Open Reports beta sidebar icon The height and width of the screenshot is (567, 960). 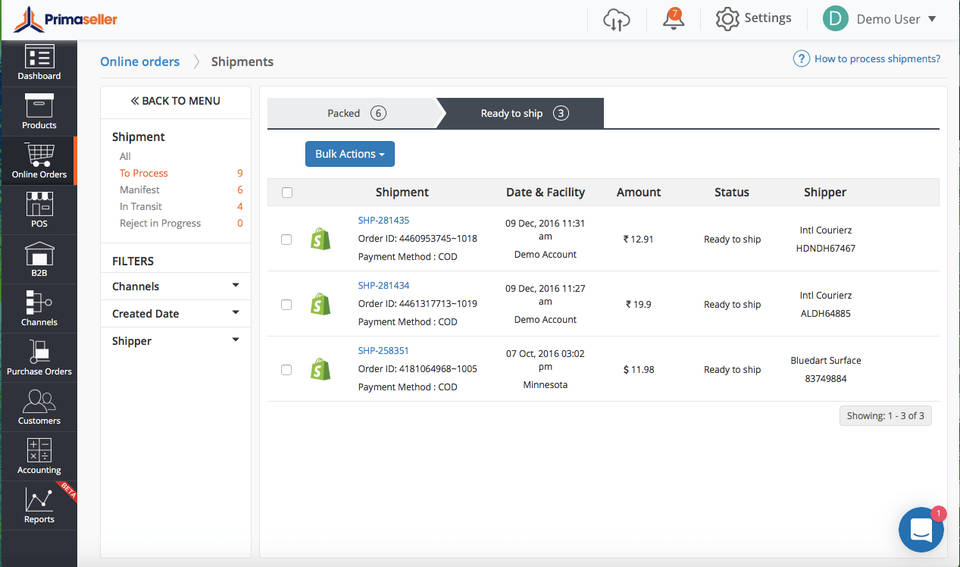point(39,506)
